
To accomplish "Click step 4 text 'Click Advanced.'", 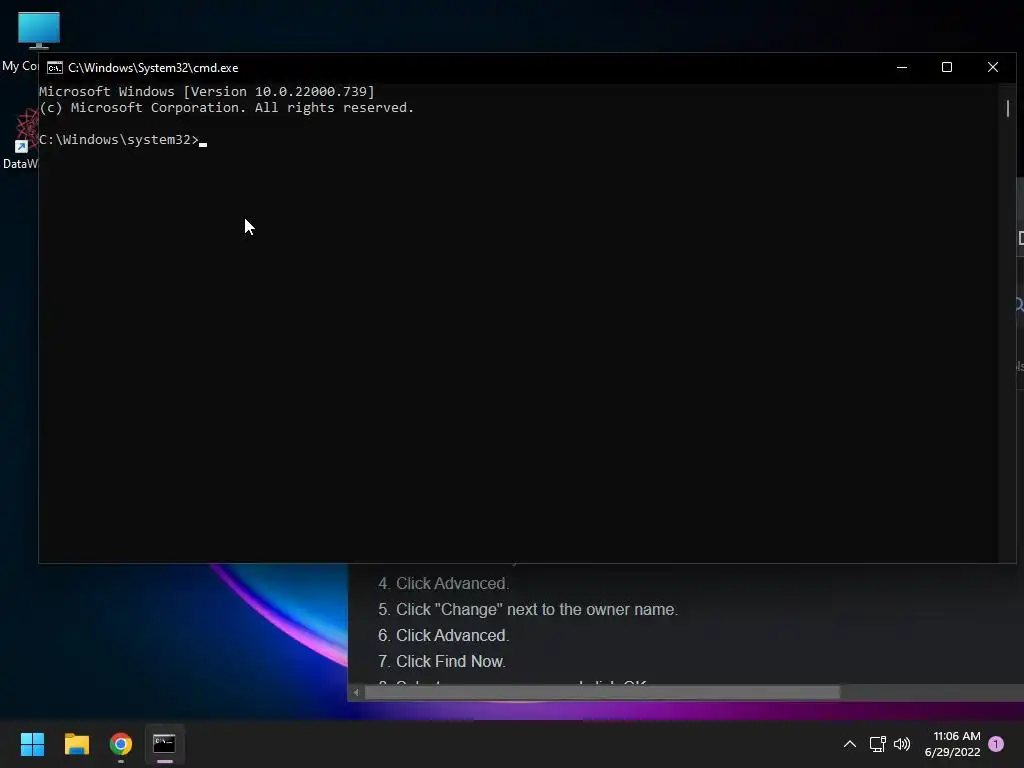I will point(452,583).
